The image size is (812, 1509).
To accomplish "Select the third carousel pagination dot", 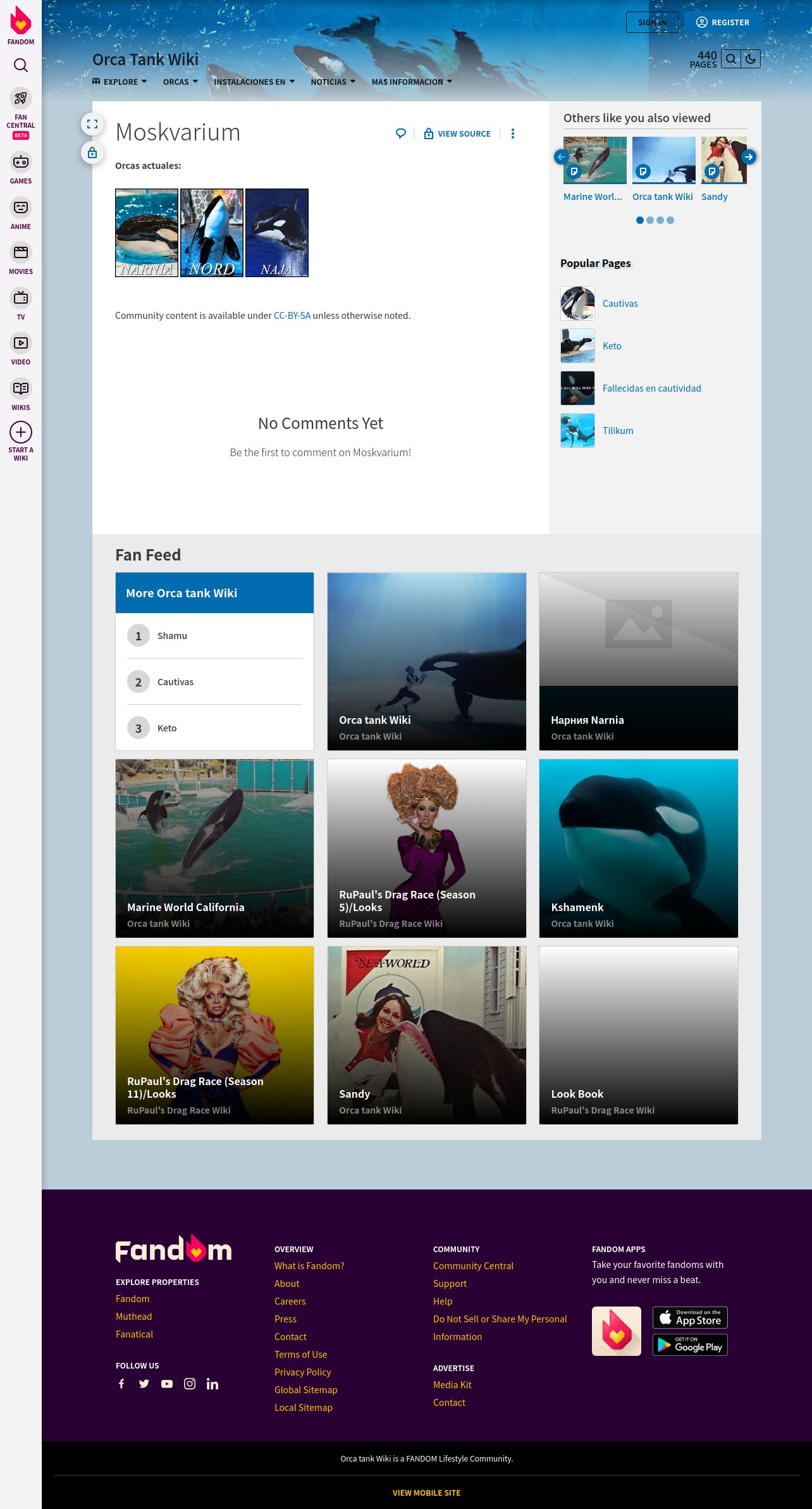I will tap(660, 220).
